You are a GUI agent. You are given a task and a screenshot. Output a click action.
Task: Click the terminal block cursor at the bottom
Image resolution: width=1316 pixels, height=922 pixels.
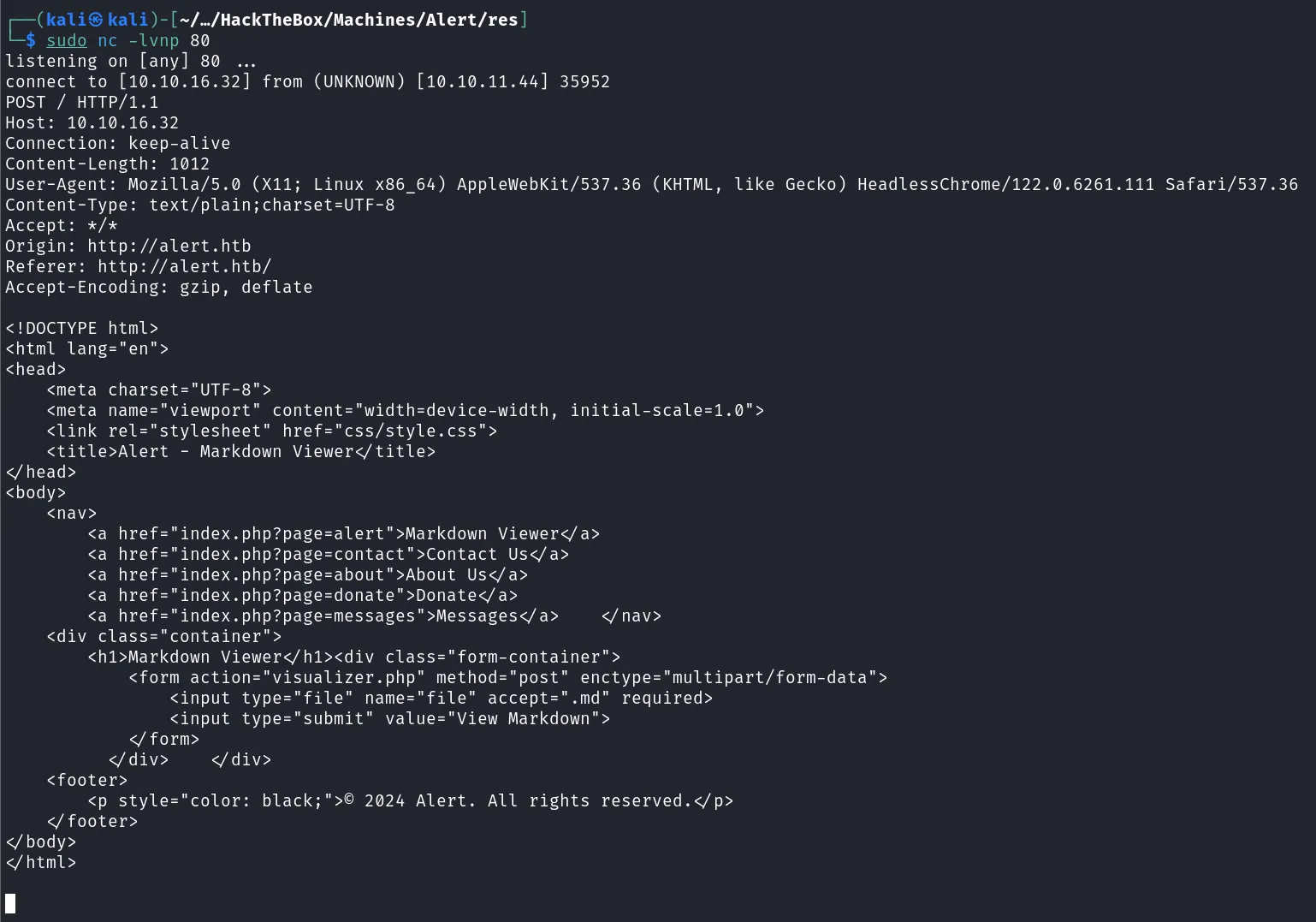[10, 903]
